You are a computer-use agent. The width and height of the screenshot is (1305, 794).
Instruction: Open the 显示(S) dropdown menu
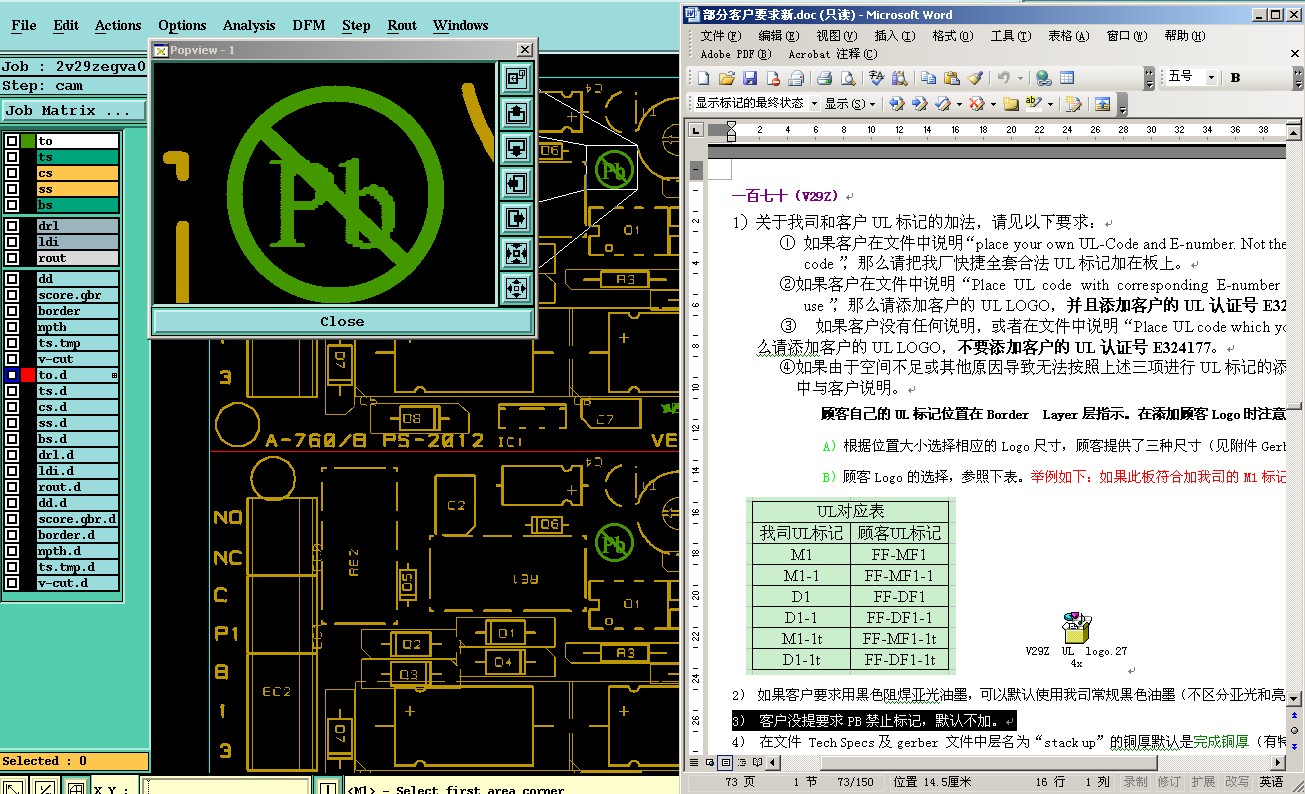tap(850, 104)
